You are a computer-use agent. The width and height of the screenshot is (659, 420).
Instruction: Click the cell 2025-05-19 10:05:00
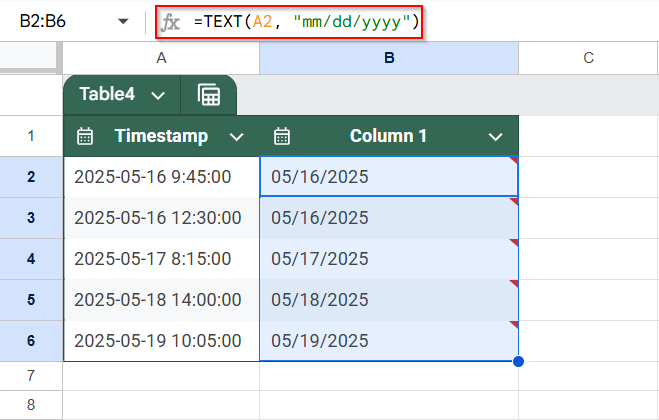pos(161,341)
